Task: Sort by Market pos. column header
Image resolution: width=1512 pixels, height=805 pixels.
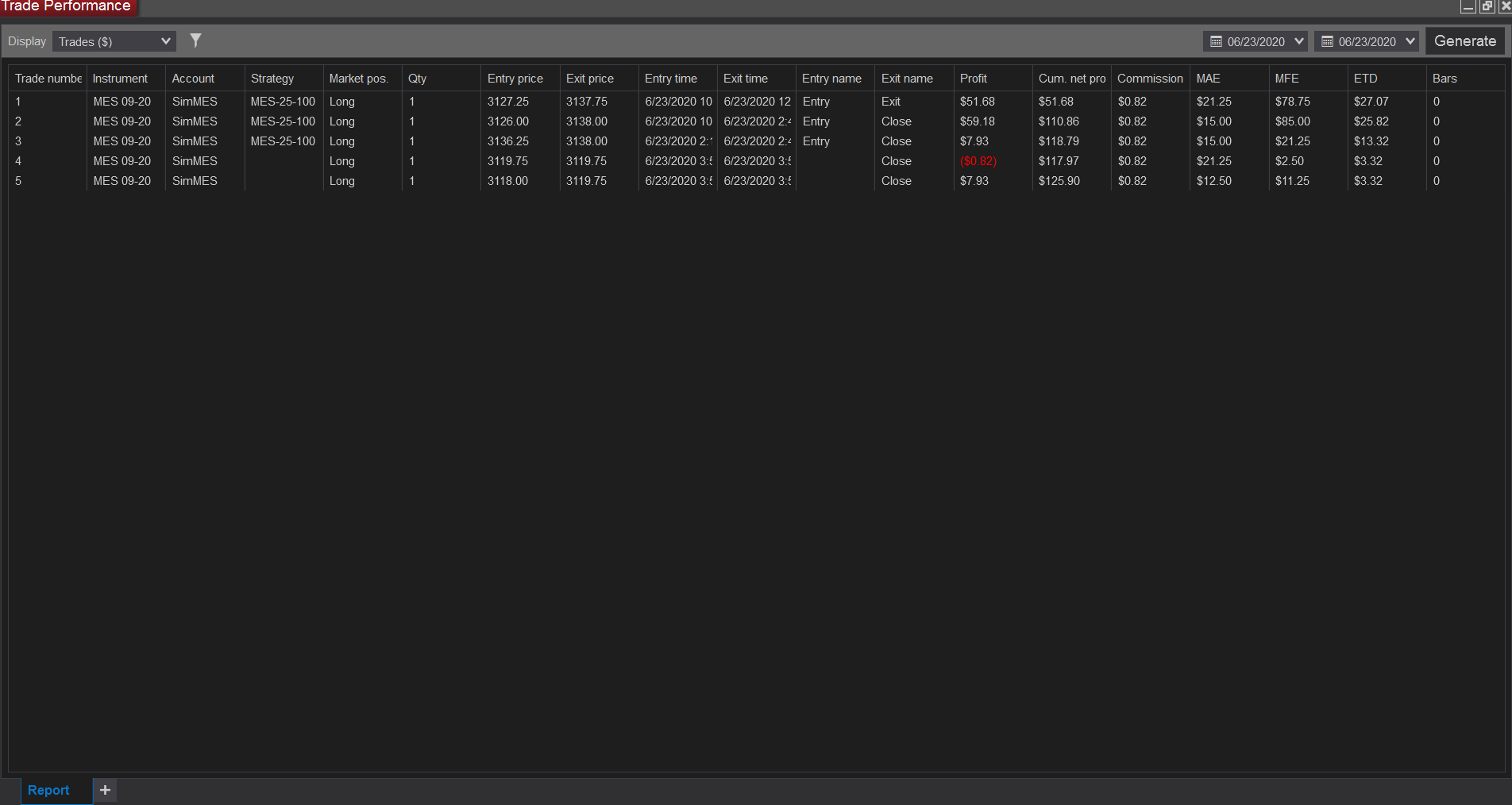Action: tap(362, 79)
